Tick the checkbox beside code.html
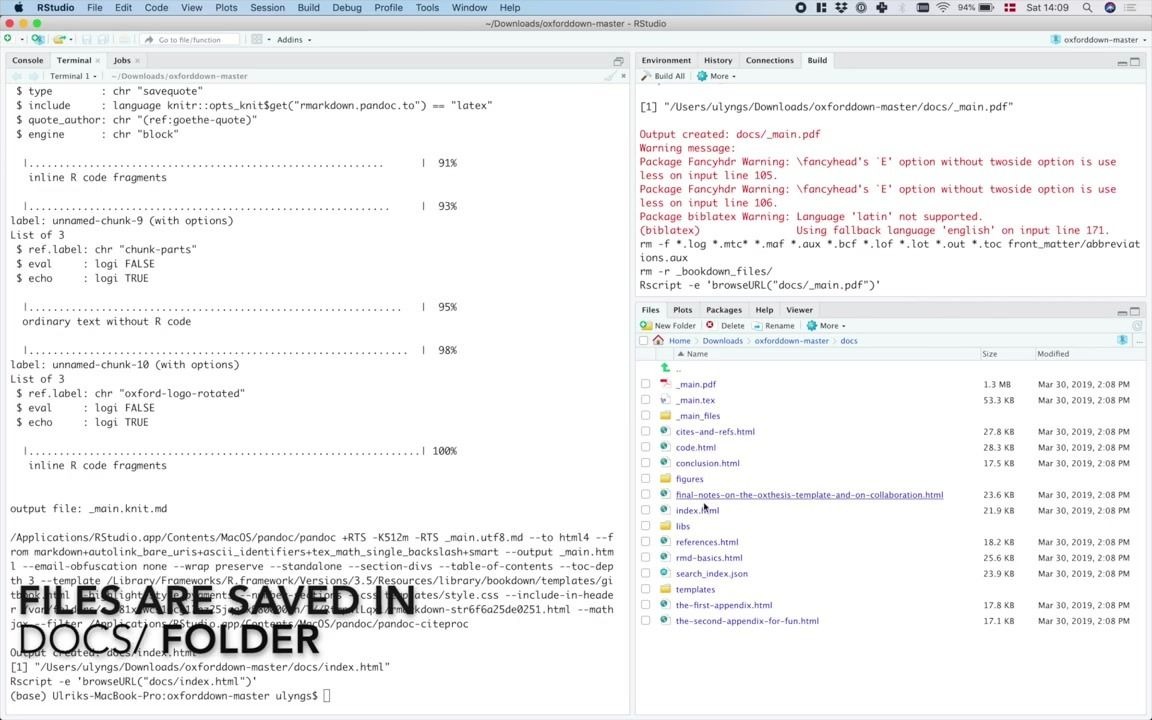 [x=645, y=447]
